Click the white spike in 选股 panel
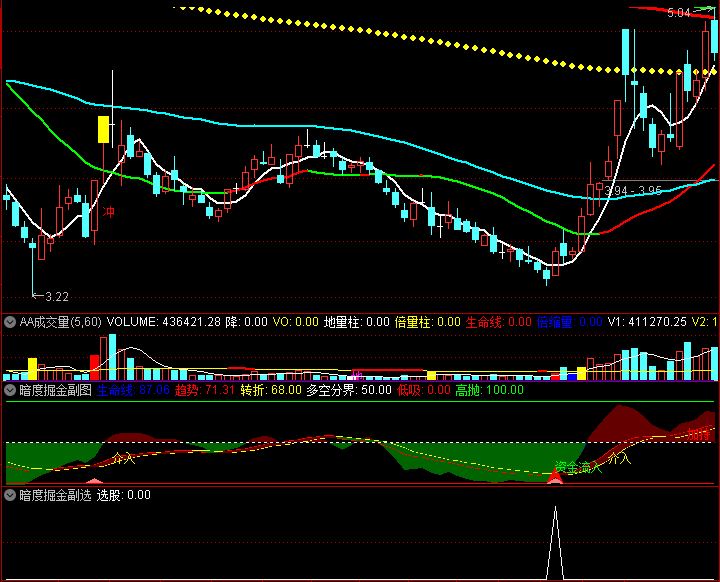 tap(555, 540)
